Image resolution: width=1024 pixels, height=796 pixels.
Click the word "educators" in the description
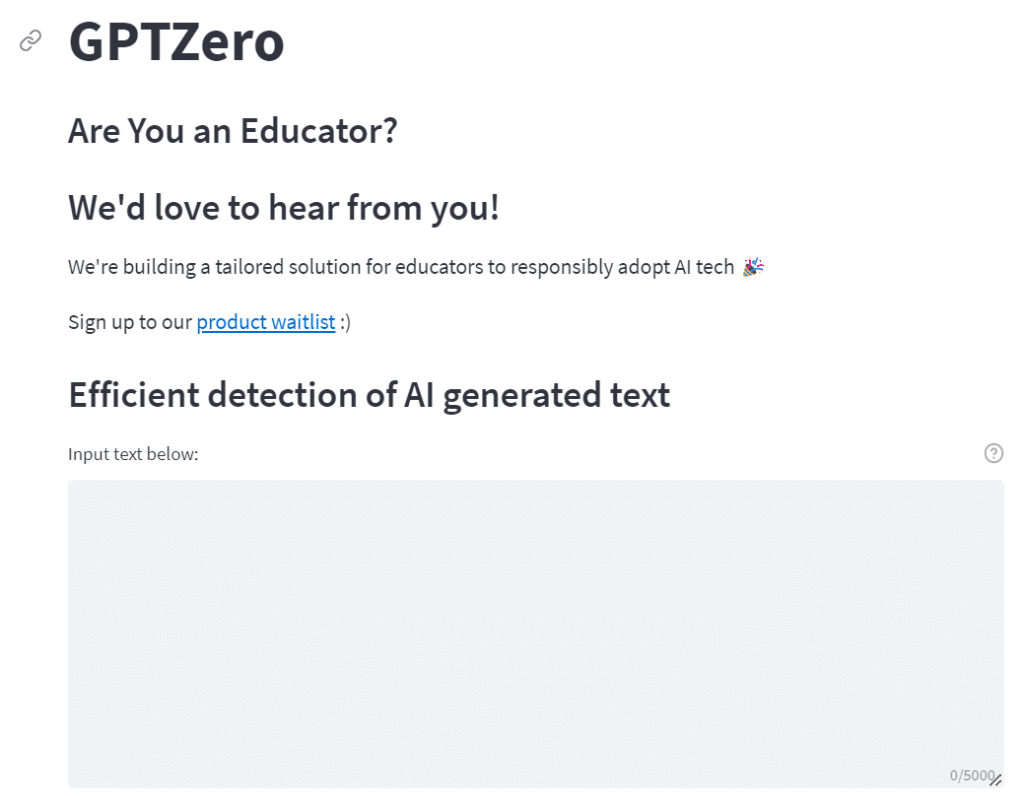point(435,267)
